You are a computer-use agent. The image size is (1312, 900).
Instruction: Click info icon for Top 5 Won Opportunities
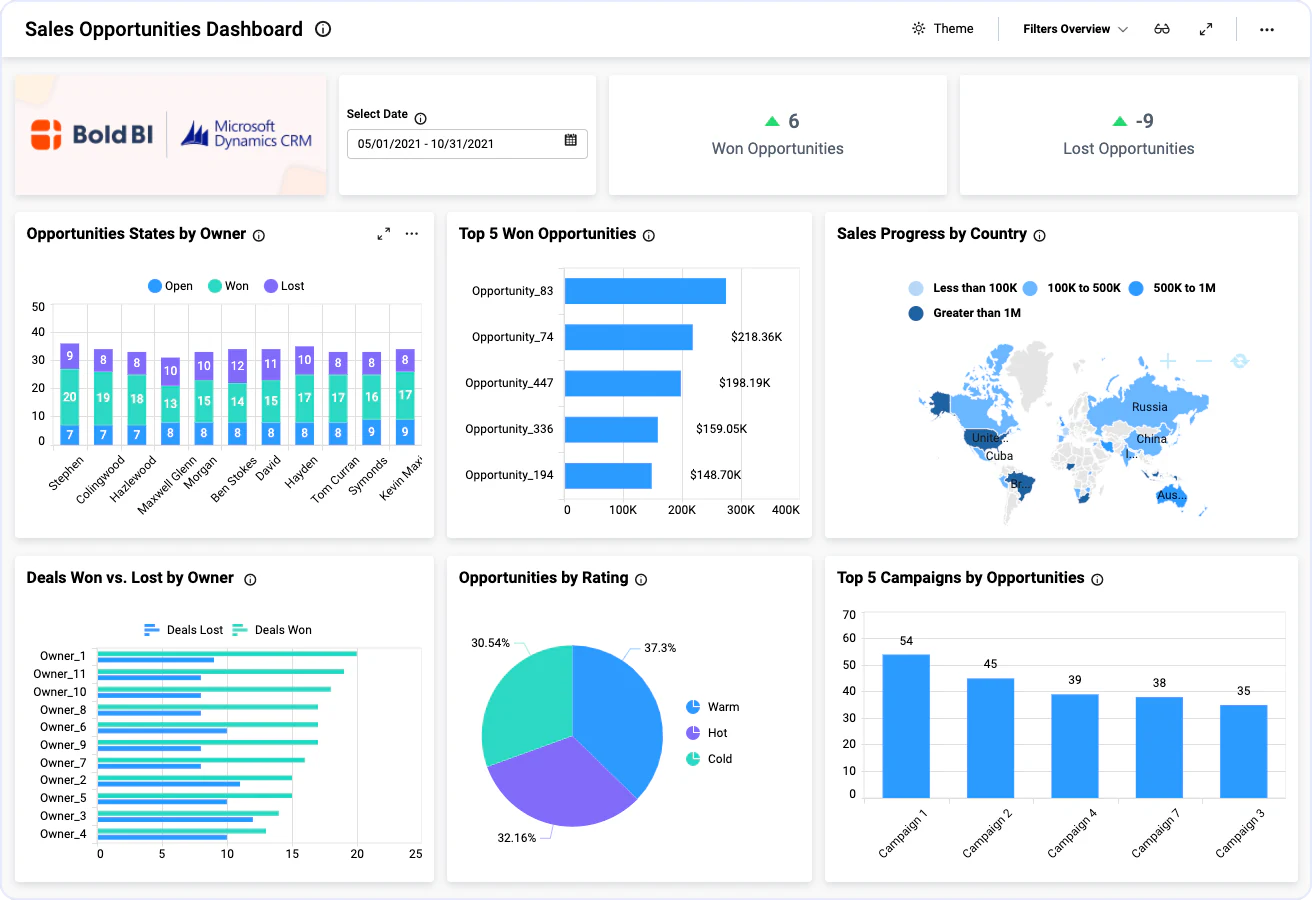649,236
